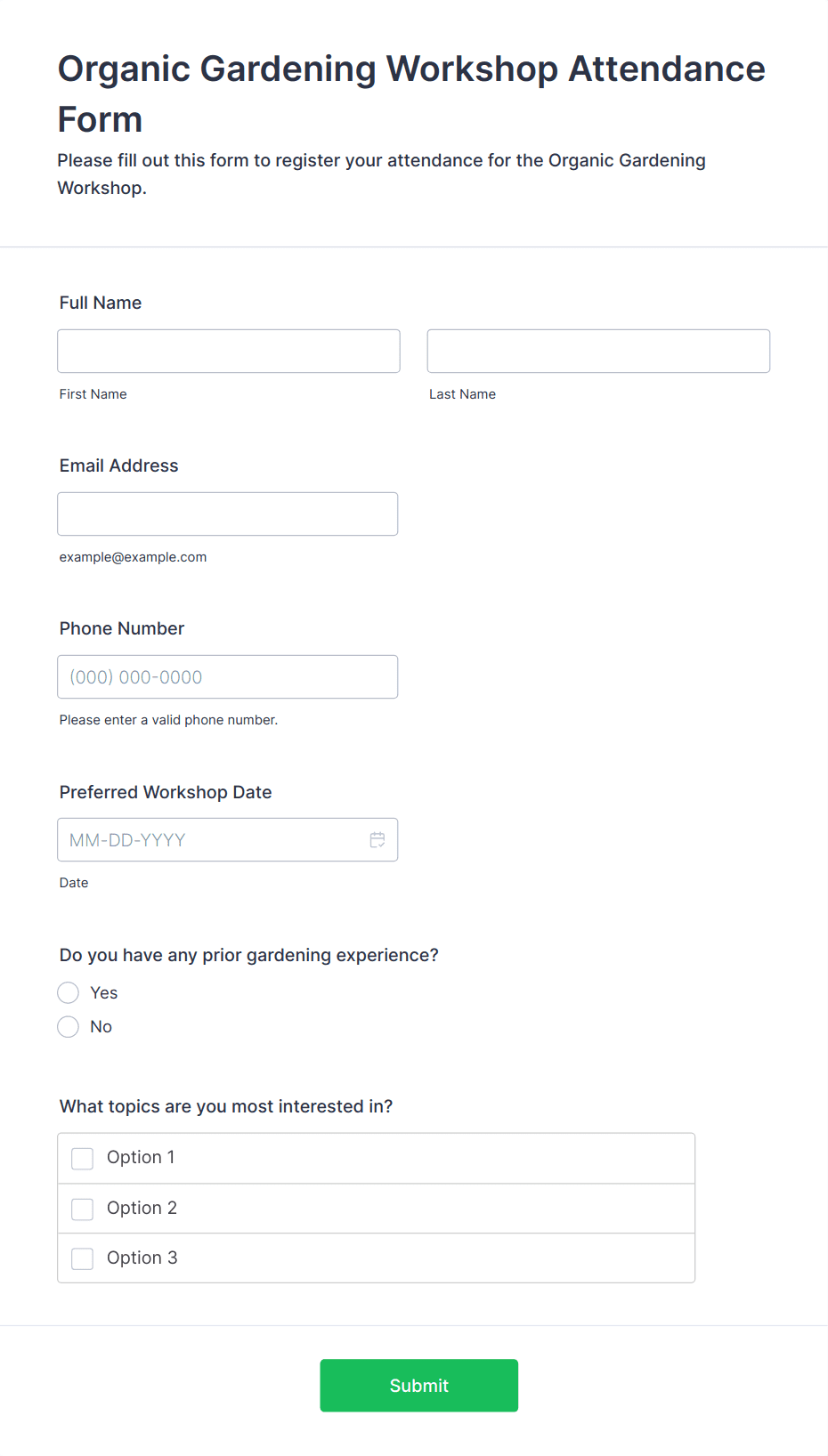The image size is (828, 1456).
Task: Click the Phone Number input field
Action: point(228,677)
